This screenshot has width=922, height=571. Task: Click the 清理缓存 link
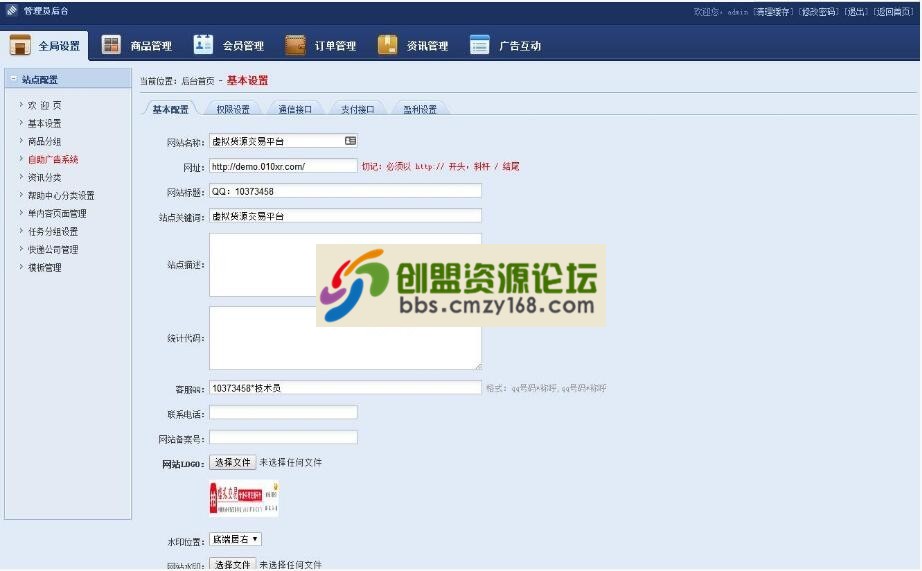pos(773,11)
